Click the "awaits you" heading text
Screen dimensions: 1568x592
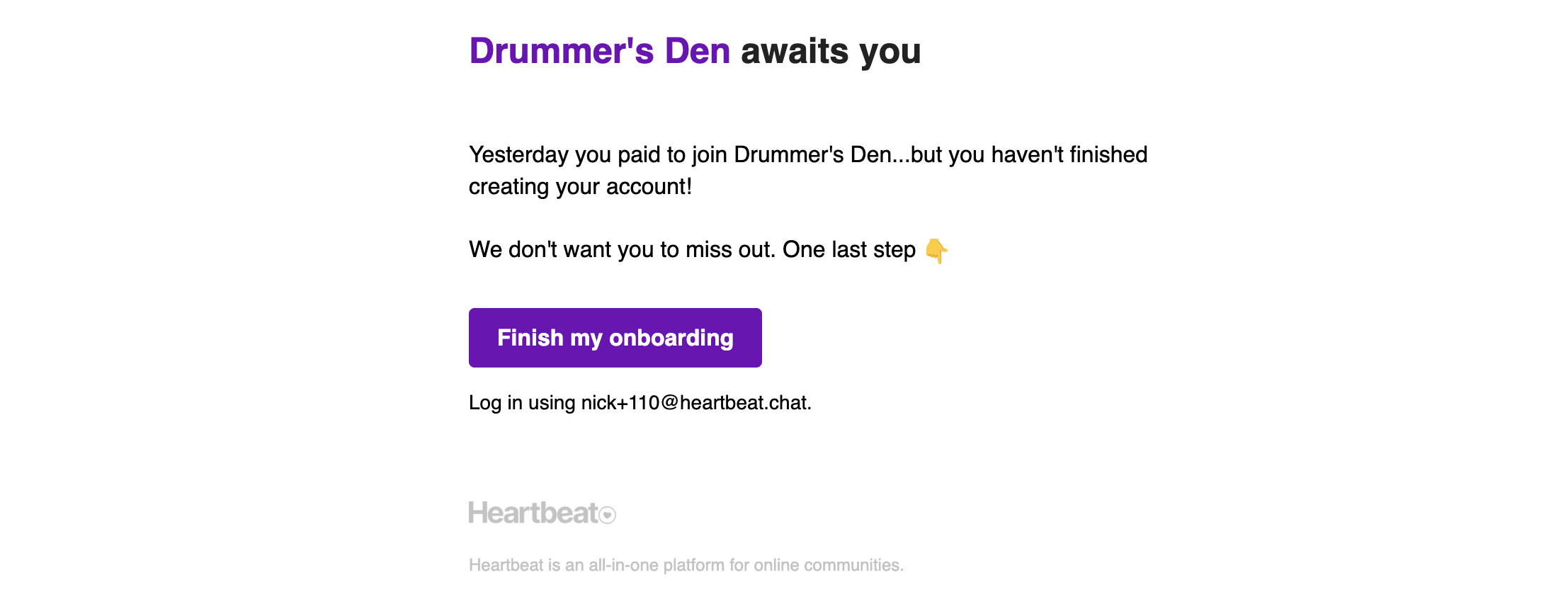pos(831,51)
